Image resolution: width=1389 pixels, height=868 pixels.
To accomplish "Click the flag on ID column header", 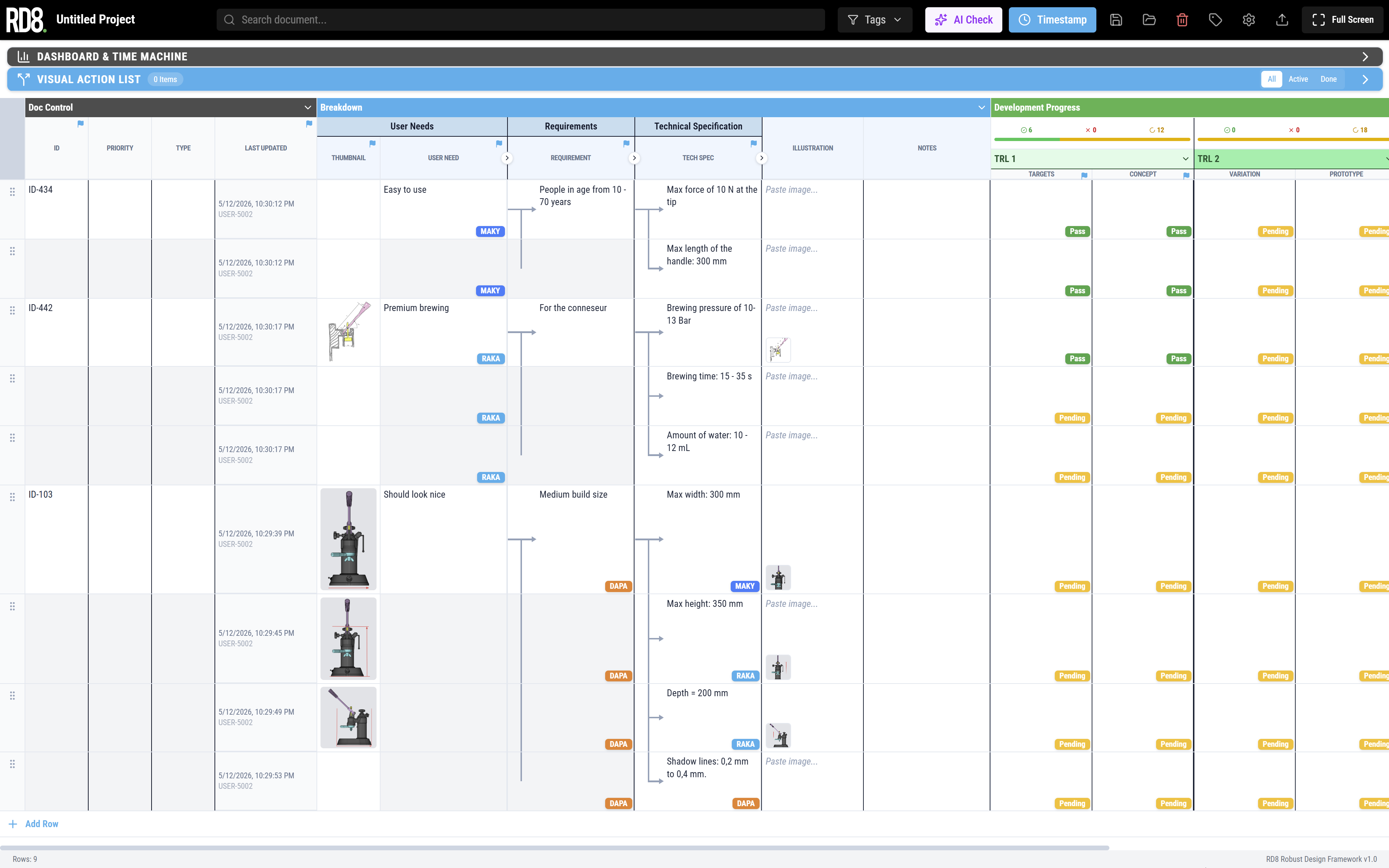I will coord(80,123).
